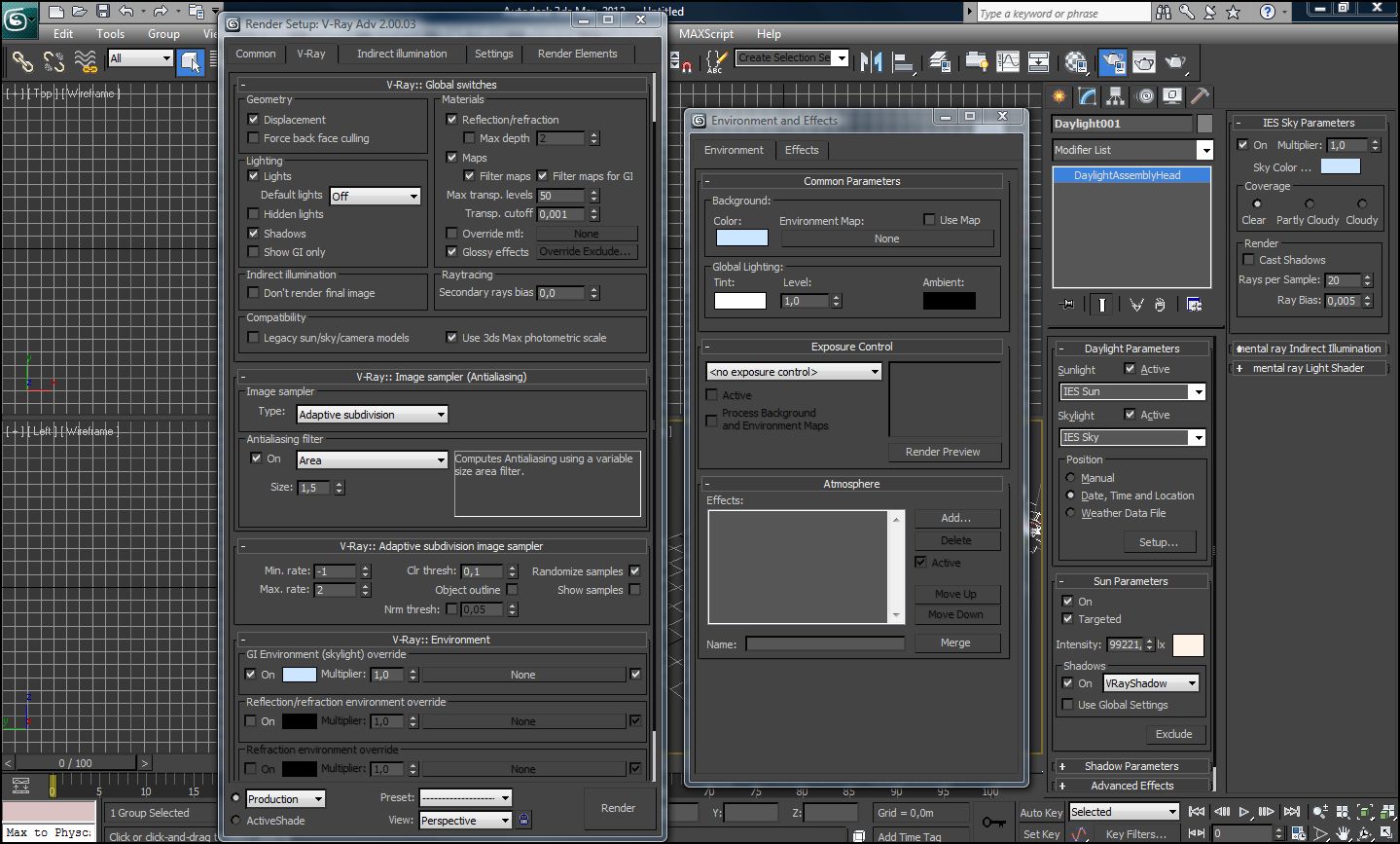Click the Mirror tool icon
Viewport: 1400px width, 844px height.
click(x=872, y=62)
